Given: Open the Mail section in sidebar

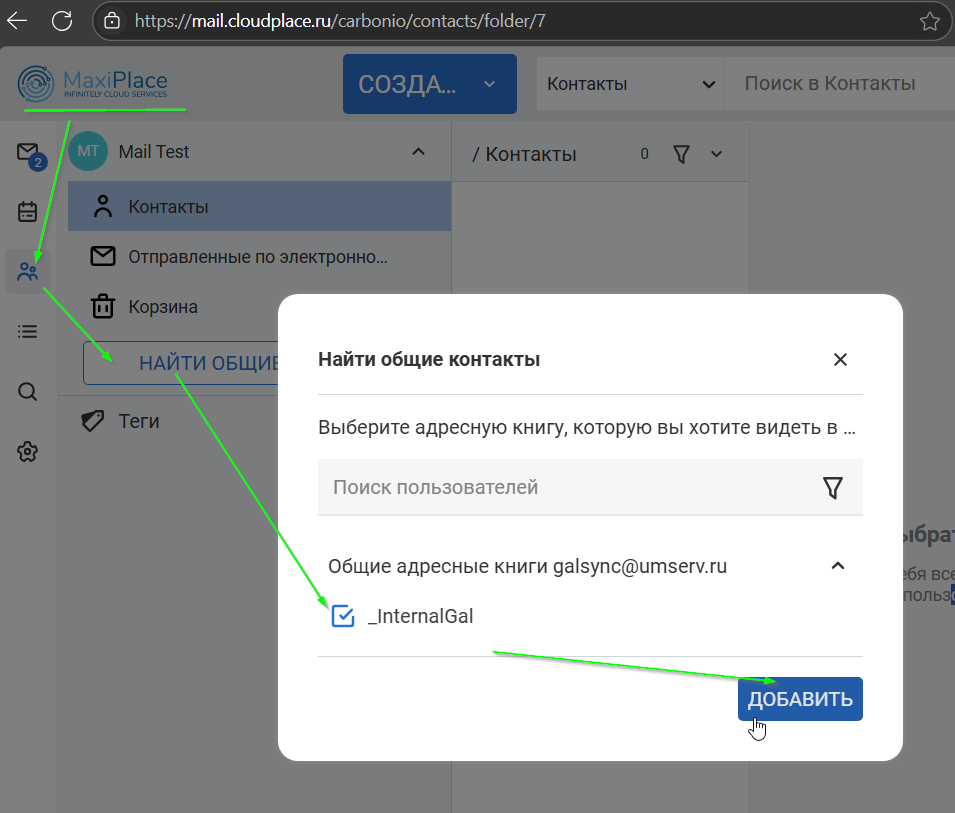Looking at the screenshot, I should tap(27, 152).
